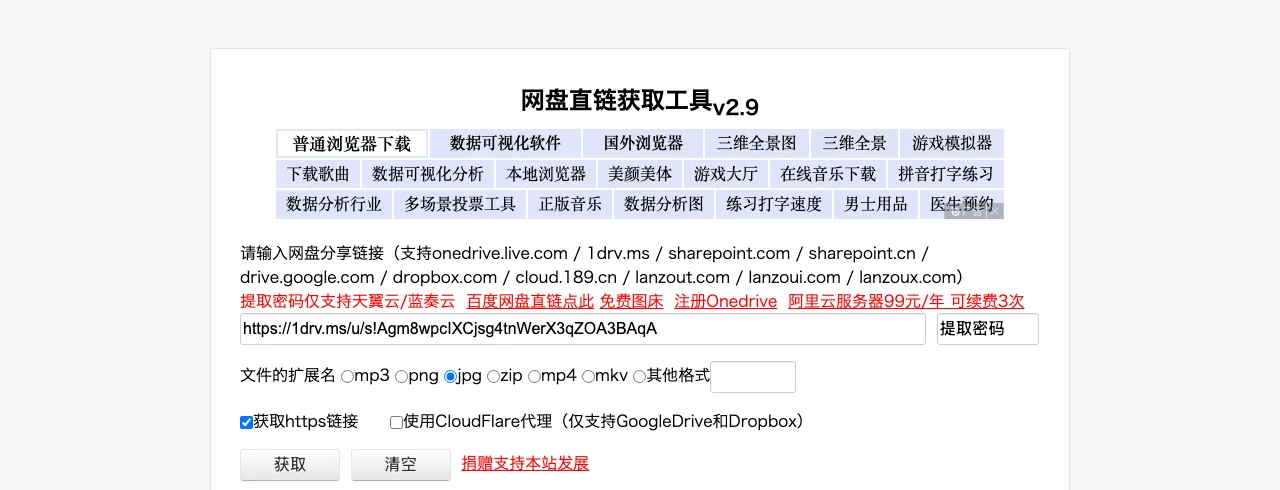The width and height of the screenshot is (1280, 490).
Task: Select the mkv extension radio button
Action: coord(588,377)
